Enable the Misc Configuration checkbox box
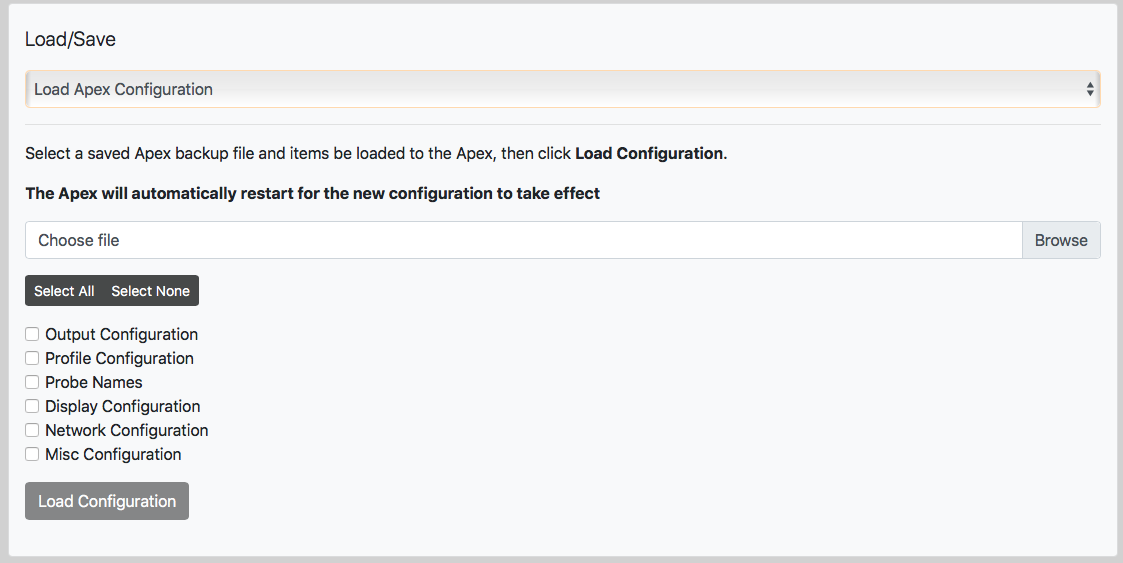1123x563 pixels. click(x=32, y=454)
